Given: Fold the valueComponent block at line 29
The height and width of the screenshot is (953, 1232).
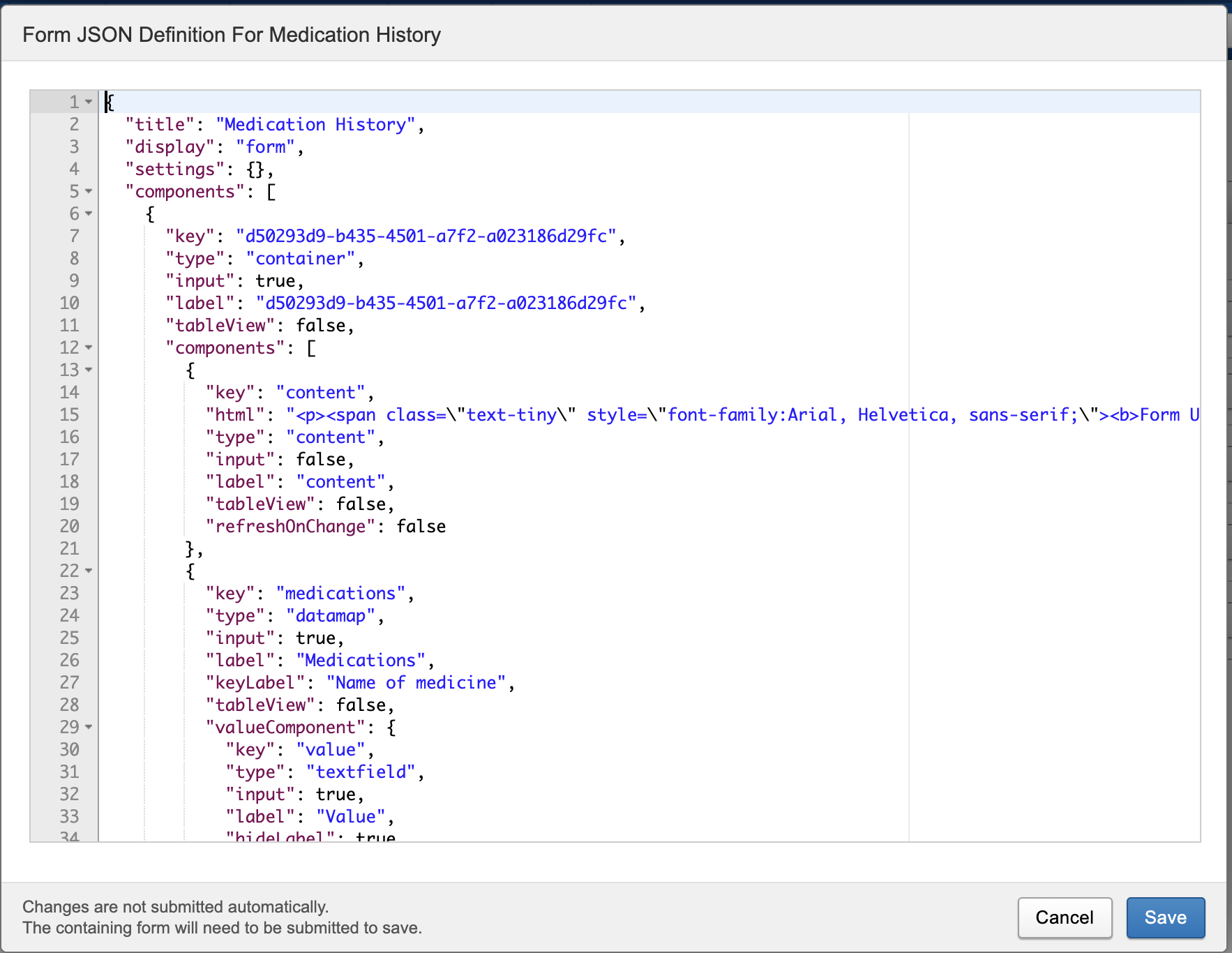Looking at the screenshot, I should click(89, 727).
